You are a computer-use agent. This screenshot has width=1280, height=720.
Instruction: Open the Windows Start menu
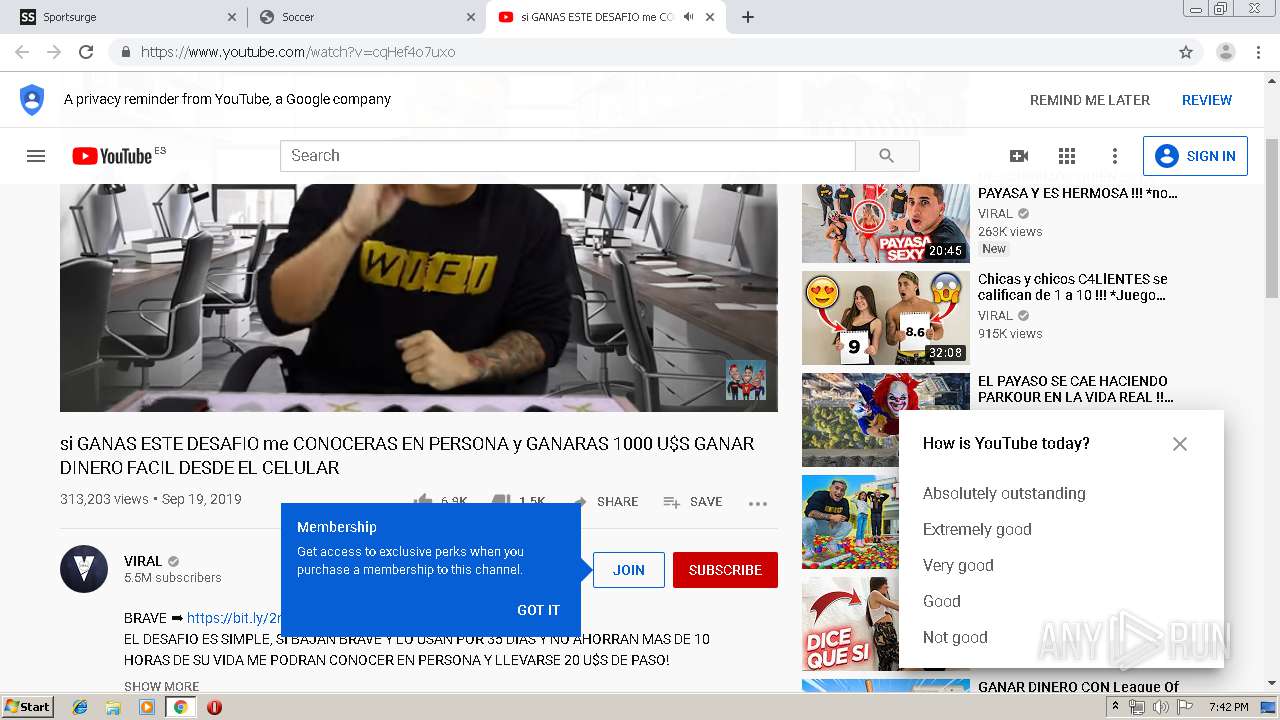coord(27,707)
